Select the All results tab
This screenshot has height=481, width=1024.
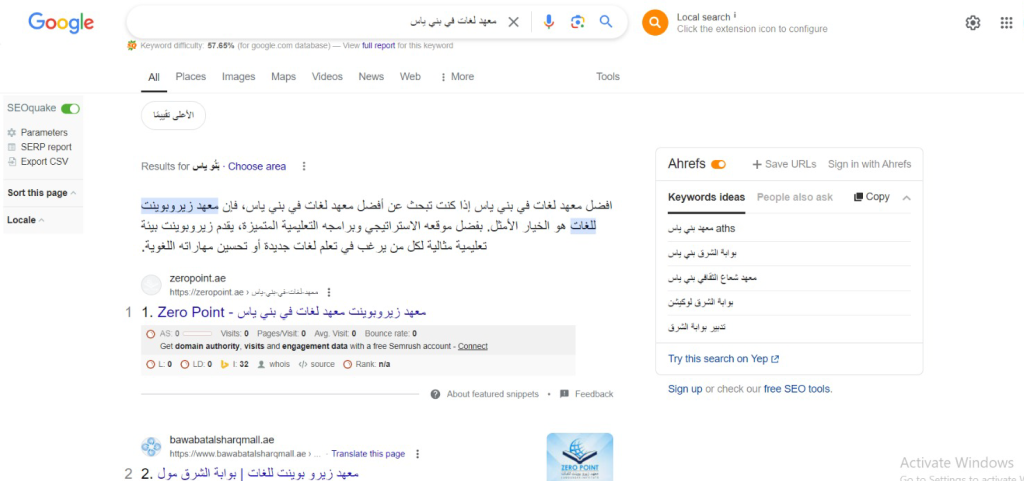click(153, 77)
